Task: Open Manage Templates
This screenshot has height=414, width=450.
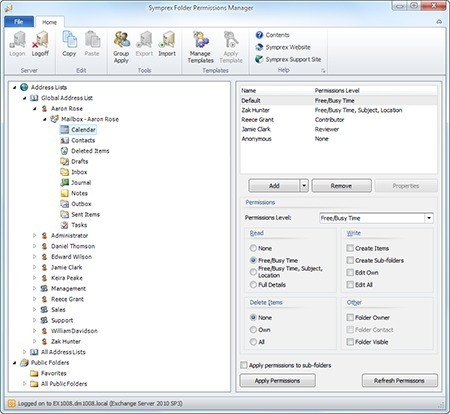Action: [x=200, y=47]
